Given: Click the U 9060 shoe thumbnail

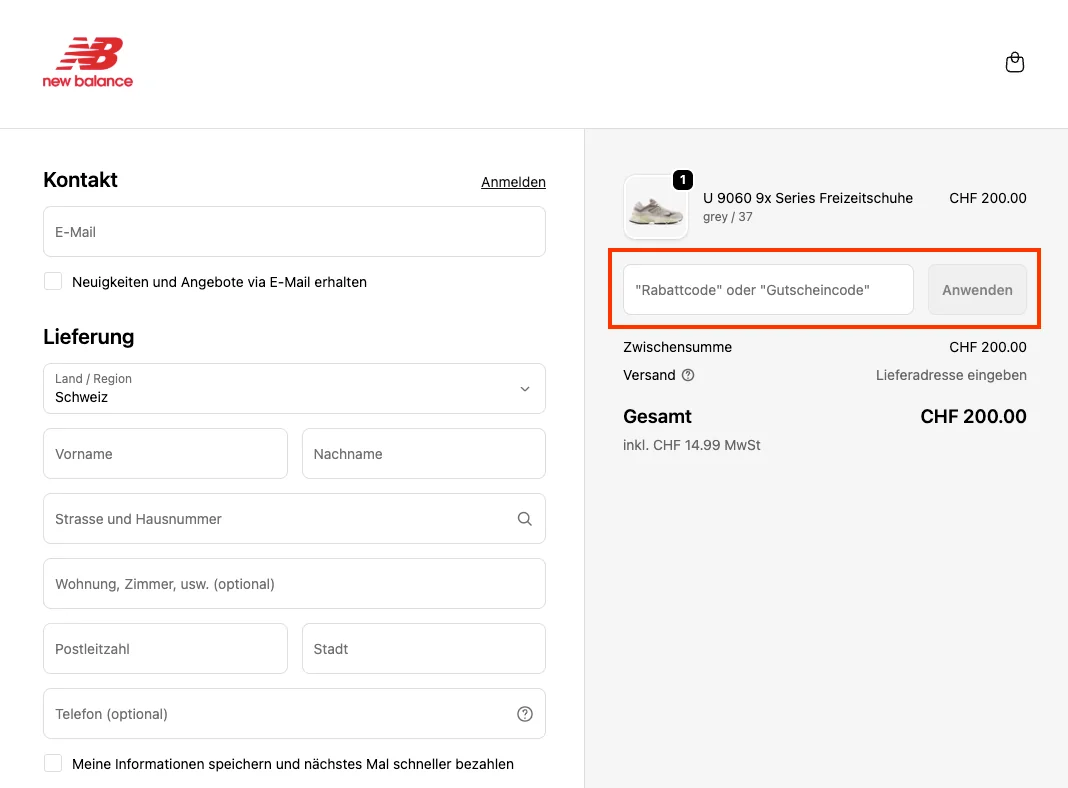Looking at the screenshot, I should [x=656, y=208].
